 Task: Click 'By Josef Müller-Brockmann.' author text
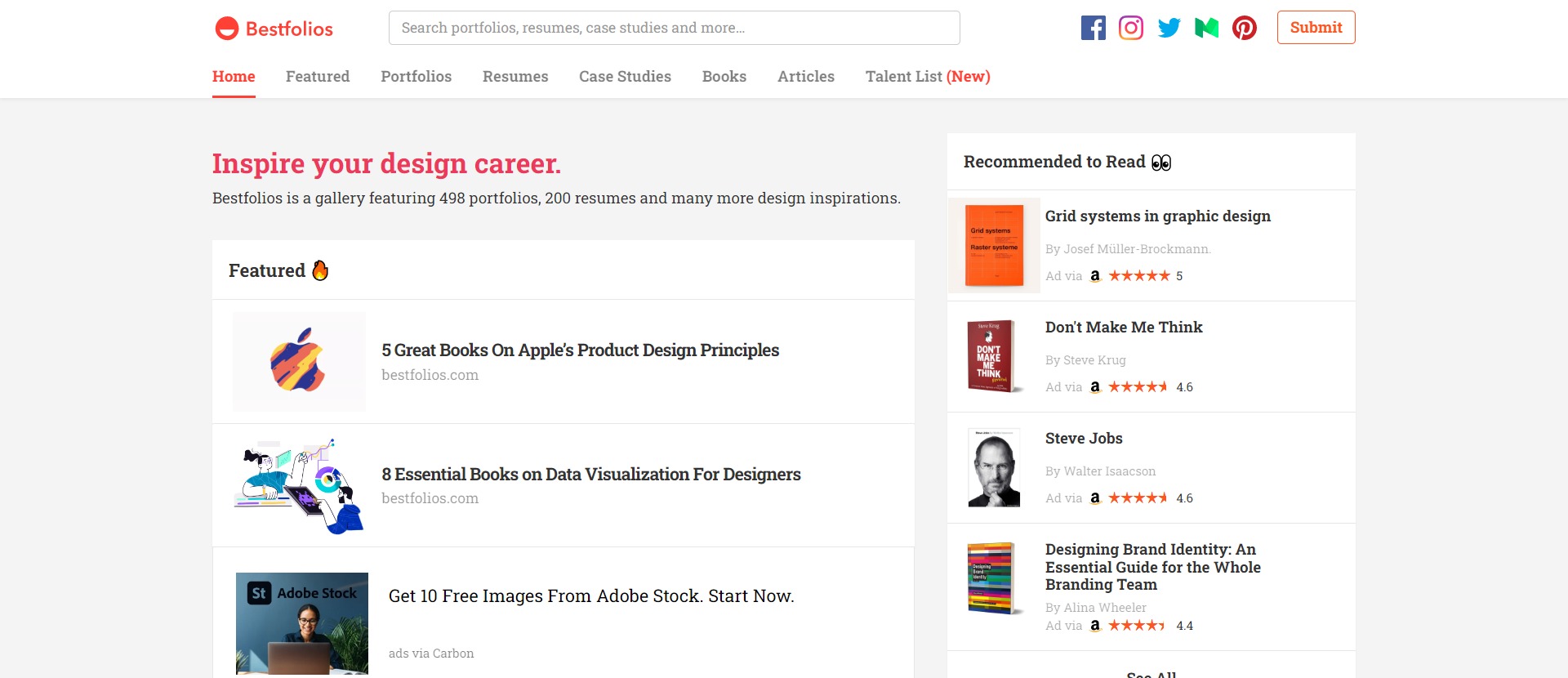[x=1128, y=249]
